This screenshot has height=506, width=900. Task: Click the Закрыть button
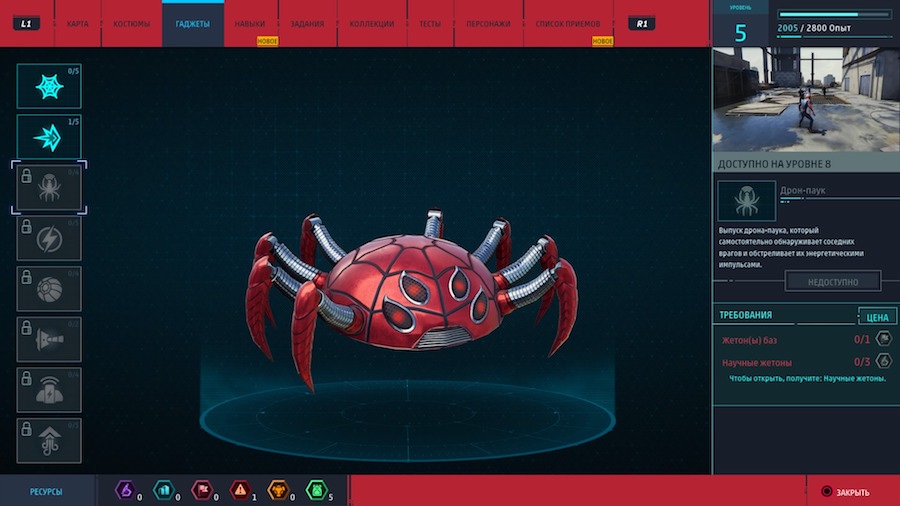coord(845,492)
